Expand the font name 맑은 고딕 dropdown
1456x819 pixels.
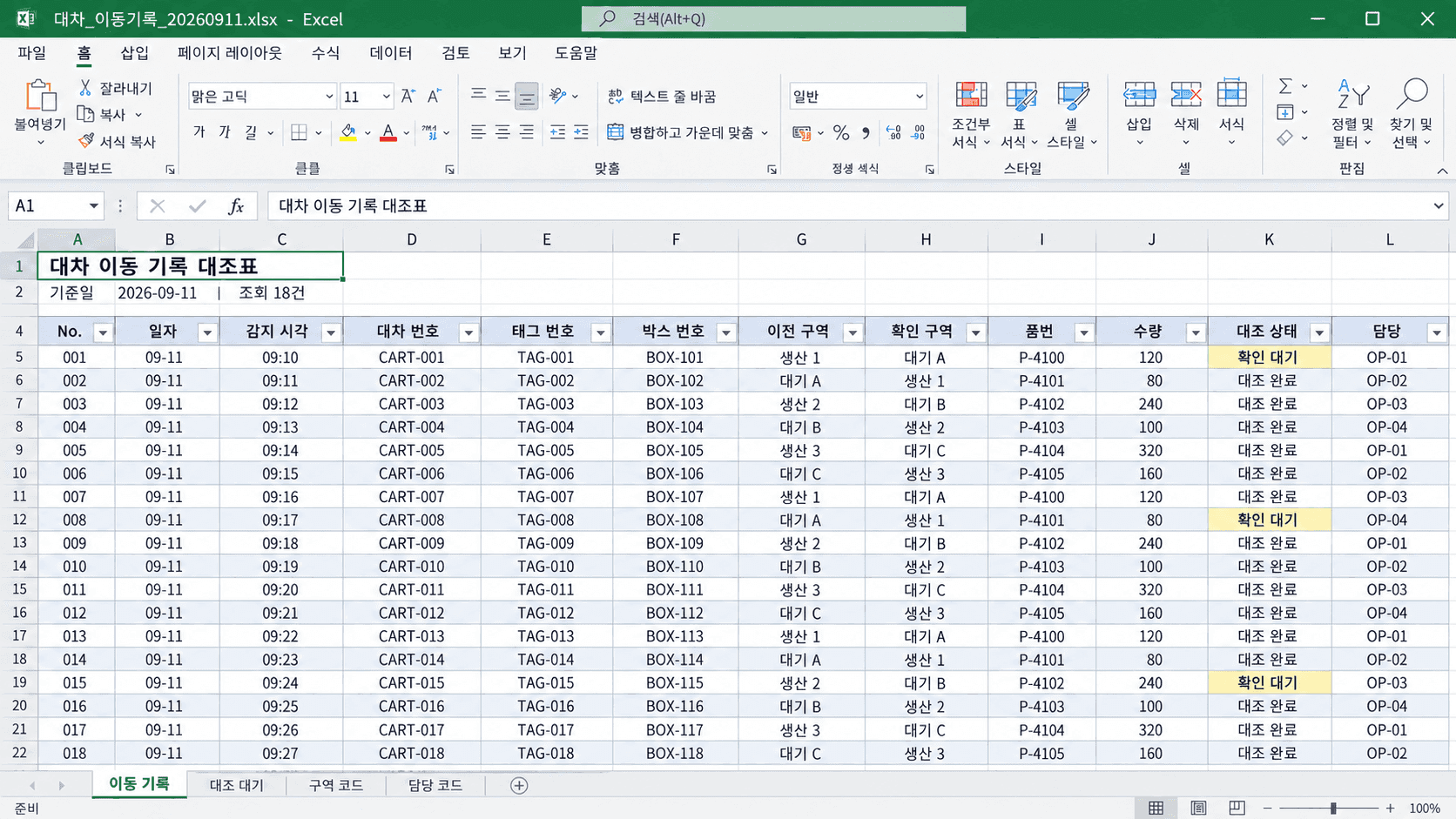pyautogui.click(x=329, y=97)
